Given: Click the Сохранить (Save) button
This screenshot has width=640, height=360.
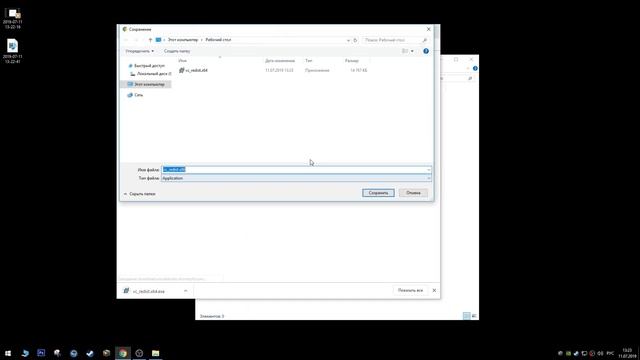Looking at the screenshot, I should tap(378, 193).
